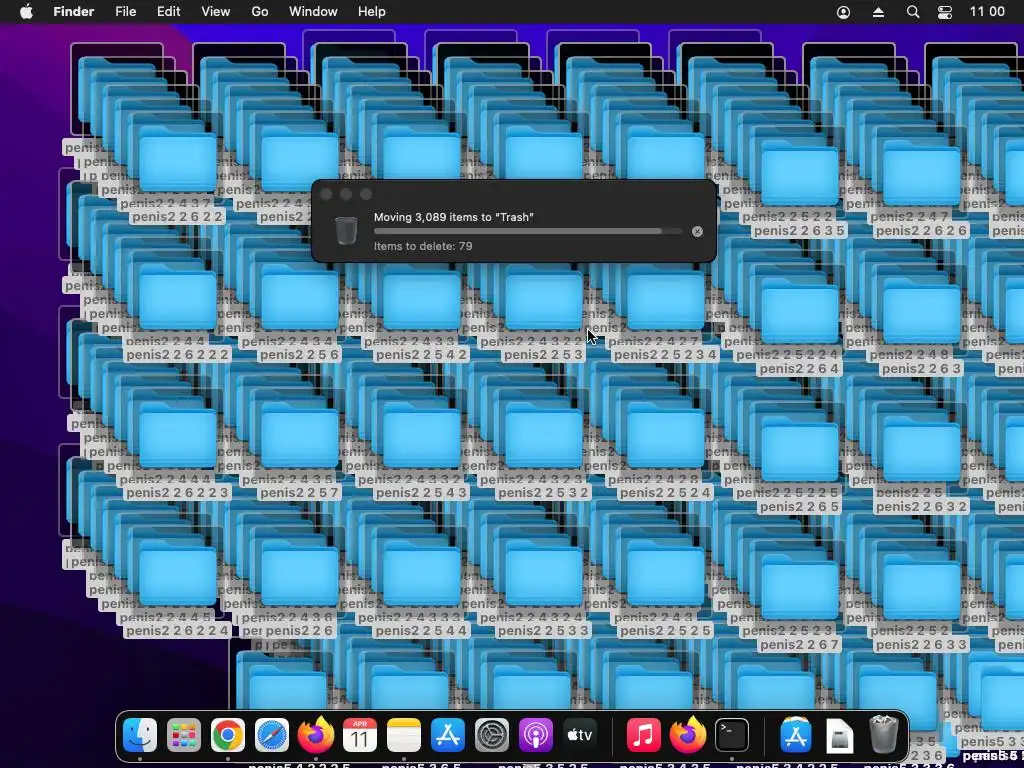Select the folder labeled "penis2 2 5 2 3 4"
This screenshot has width=1024, height=768.
665,302
